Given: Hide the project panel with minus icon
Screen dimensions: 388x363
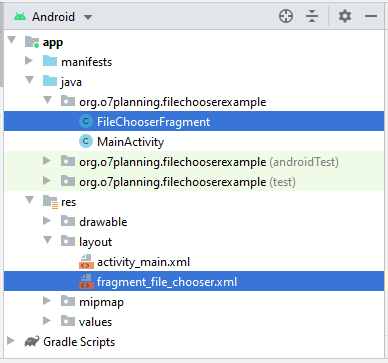Looking at the screenshot, I should pos(371,16).
